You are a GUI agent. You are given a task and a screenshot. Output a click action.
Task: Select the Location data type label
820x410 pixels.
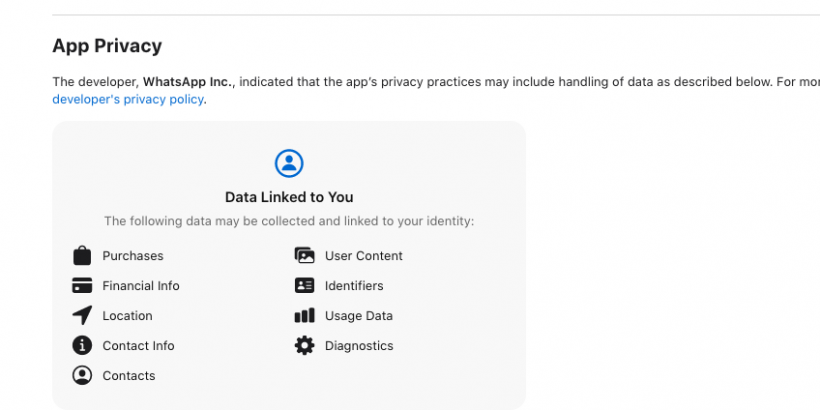pos(128,316)
